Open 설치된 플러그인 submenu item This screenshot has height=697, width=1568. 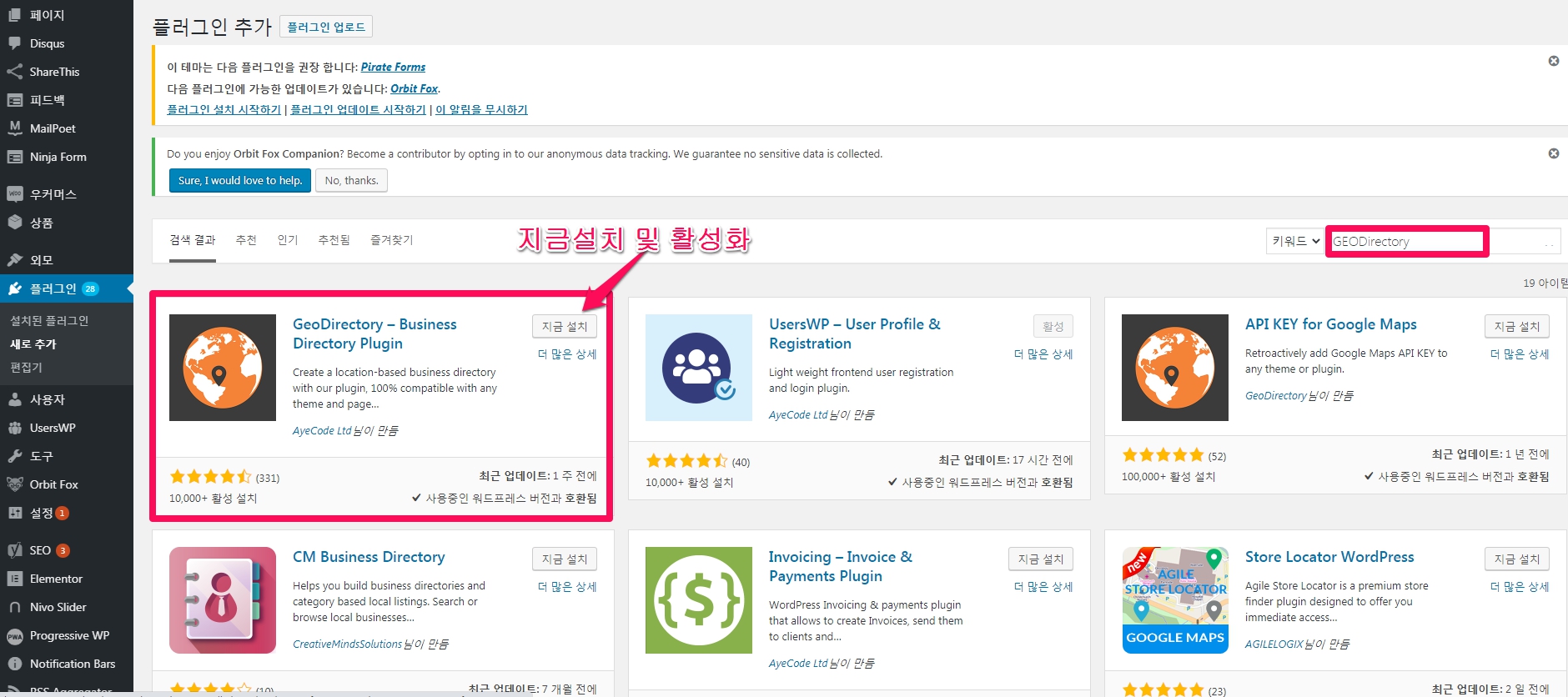click(49, 321)
